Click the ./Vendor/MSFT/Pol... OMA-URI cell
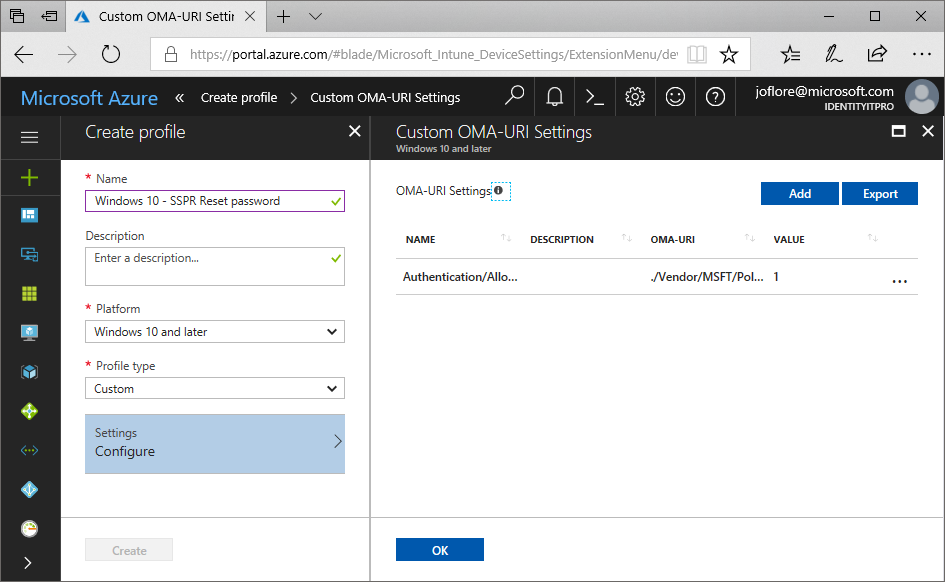Image resolution: width=945 pixels, height=582 pixels. 707,277
